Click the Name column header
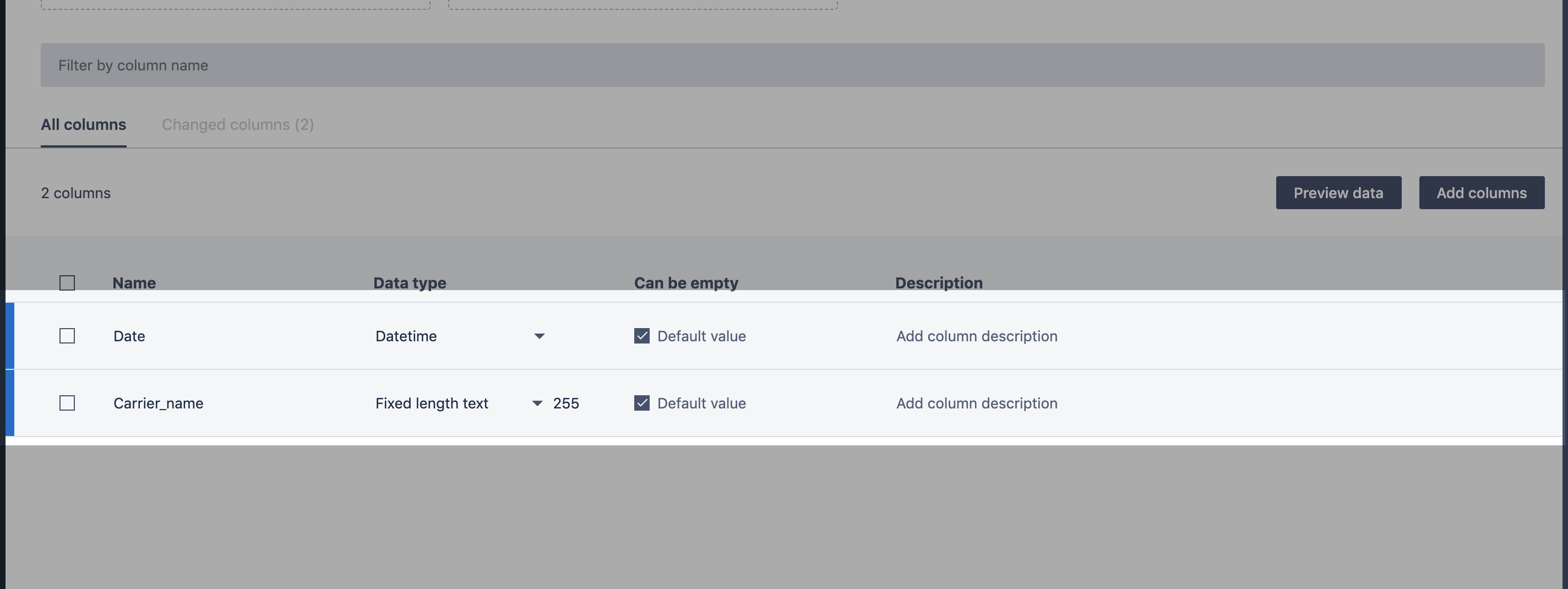 point(134,283)
